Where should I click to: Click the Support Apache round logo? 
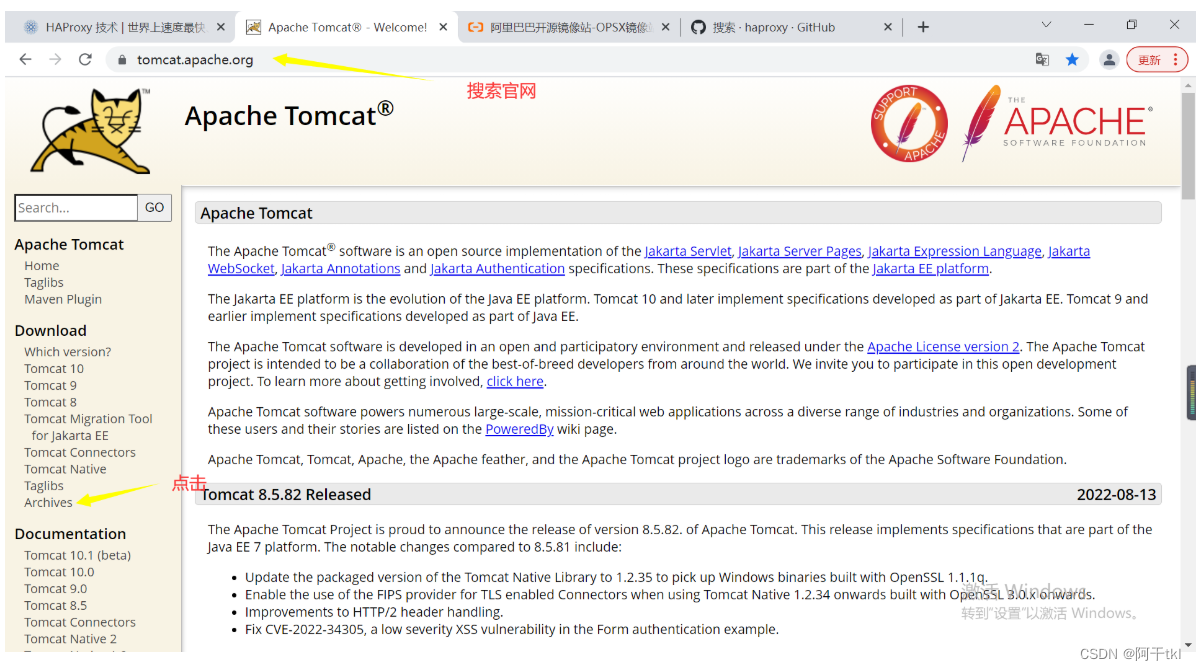[x=909, y=123]
